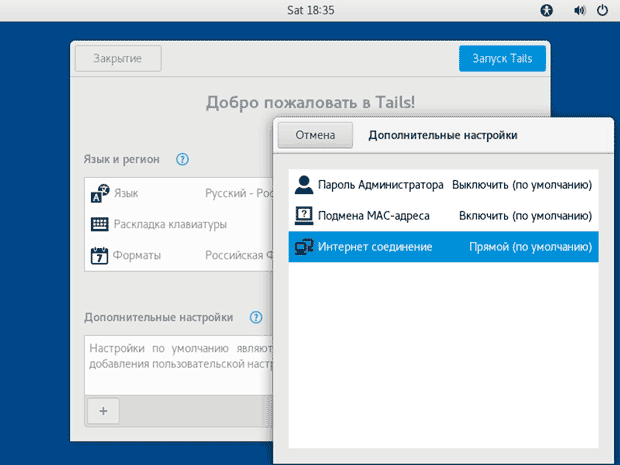Screen dimensions: 620x465
Task: Click the Administrator Password user icon
Action: click(x=303, y=185)
